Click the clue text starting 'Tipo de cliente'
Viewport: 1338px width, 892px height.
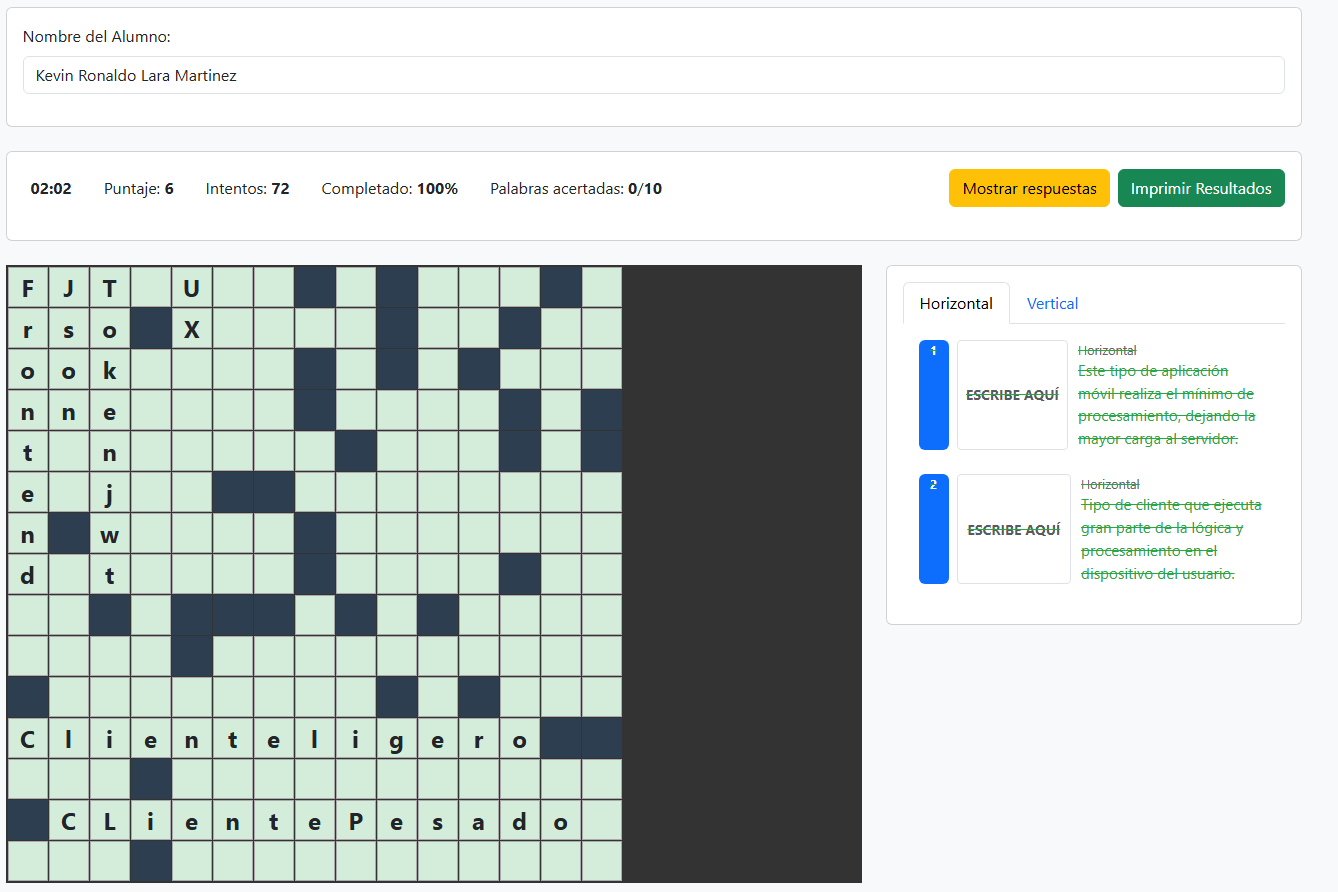pos(1172,539)
